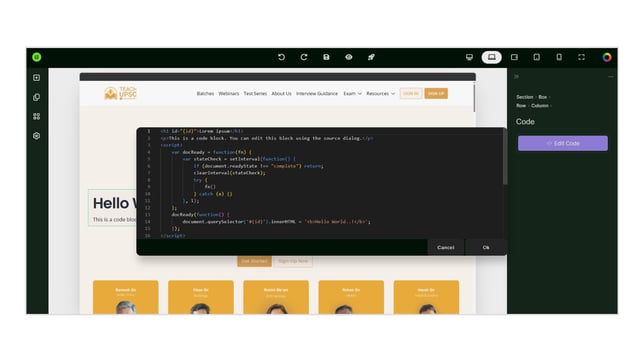Select third faculty profile card

pyautogui.click(x=276, y=297)
